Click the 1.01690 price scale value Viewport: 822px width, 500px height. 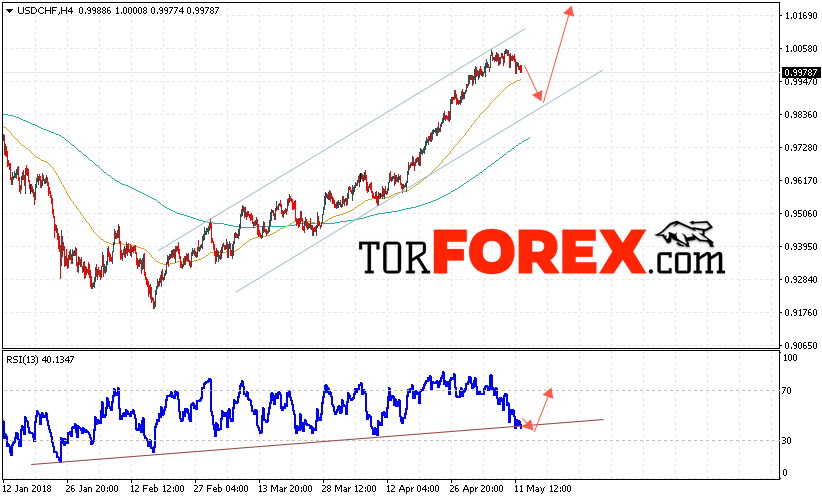[x=801, y=16]
